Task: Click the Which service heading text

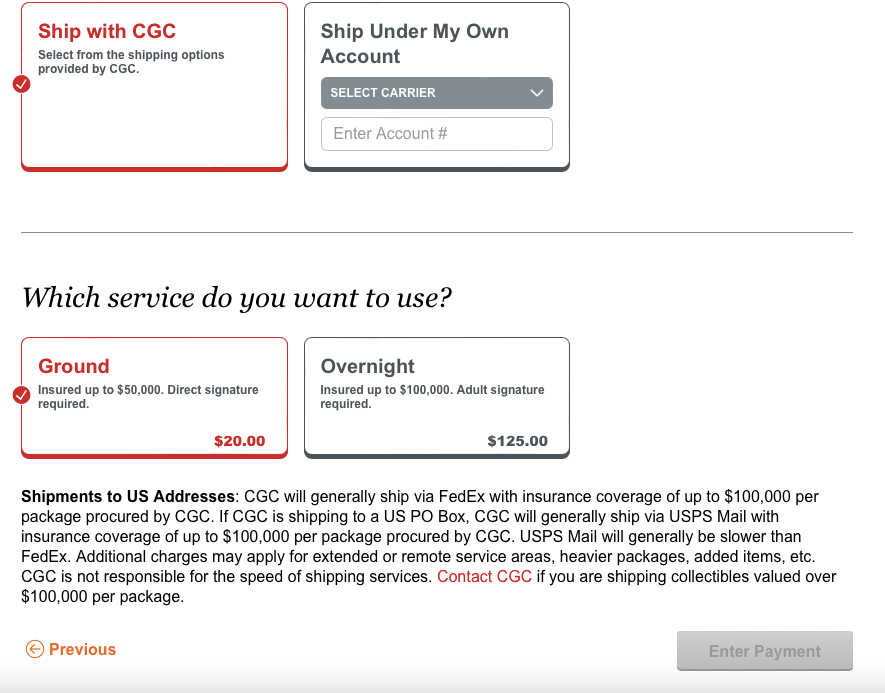Action: coord(237,297)
